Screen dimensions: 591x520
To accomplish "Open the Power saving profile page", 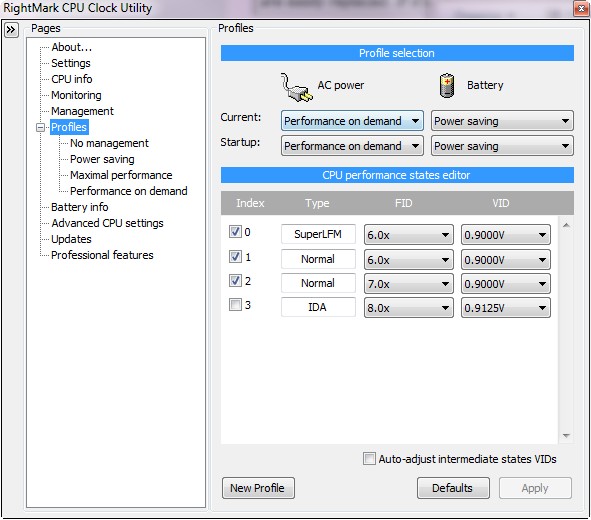I will [x=102, y=159].
